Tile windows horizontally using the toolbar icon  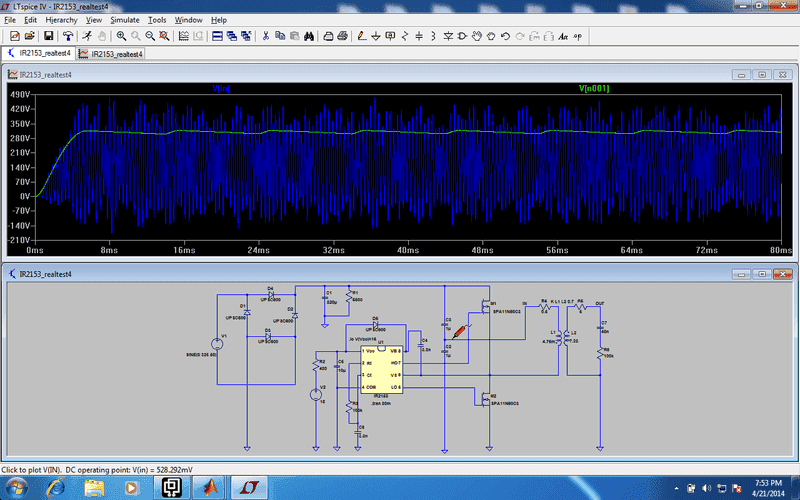(x=217, y=36)
